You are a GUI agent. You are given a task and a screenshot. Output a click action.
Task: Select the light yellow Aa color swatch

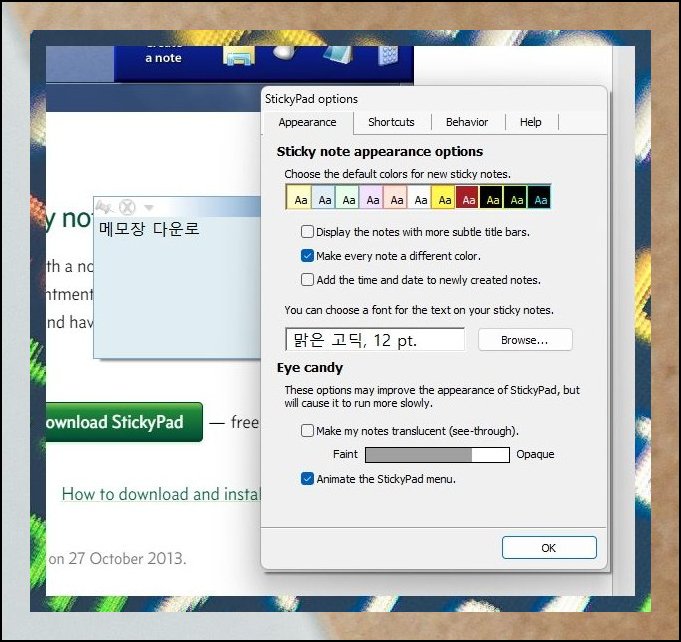pos(300,198)
